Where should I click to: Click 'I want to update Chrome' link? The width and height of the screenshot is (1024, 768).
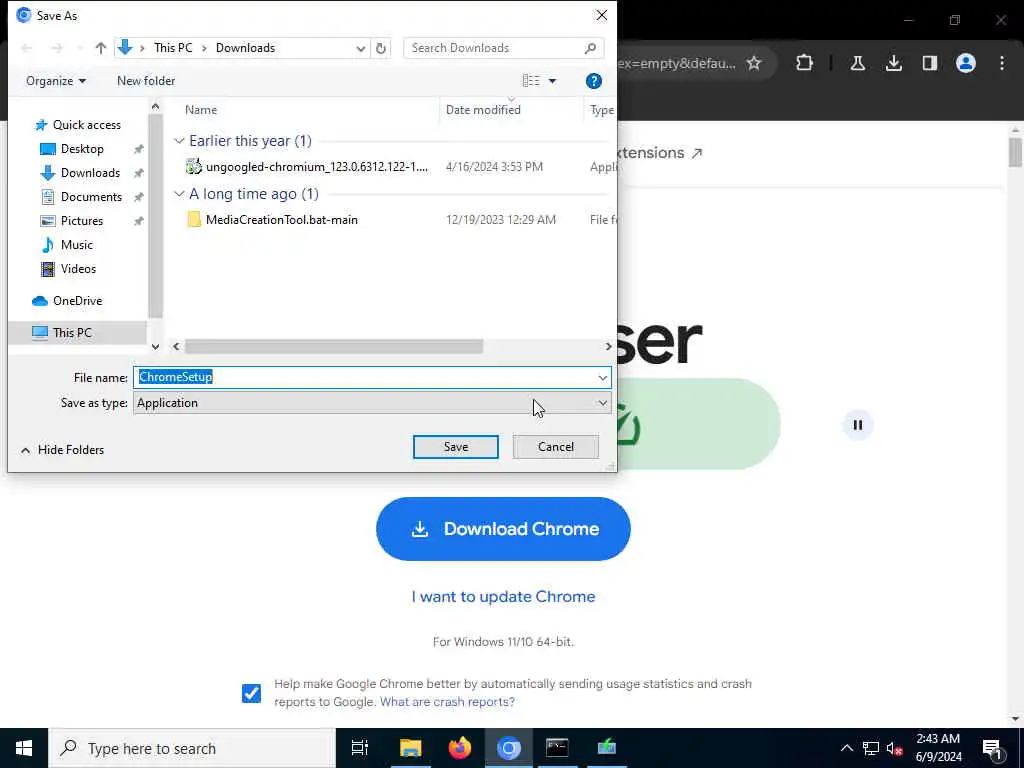coord(504,597)
